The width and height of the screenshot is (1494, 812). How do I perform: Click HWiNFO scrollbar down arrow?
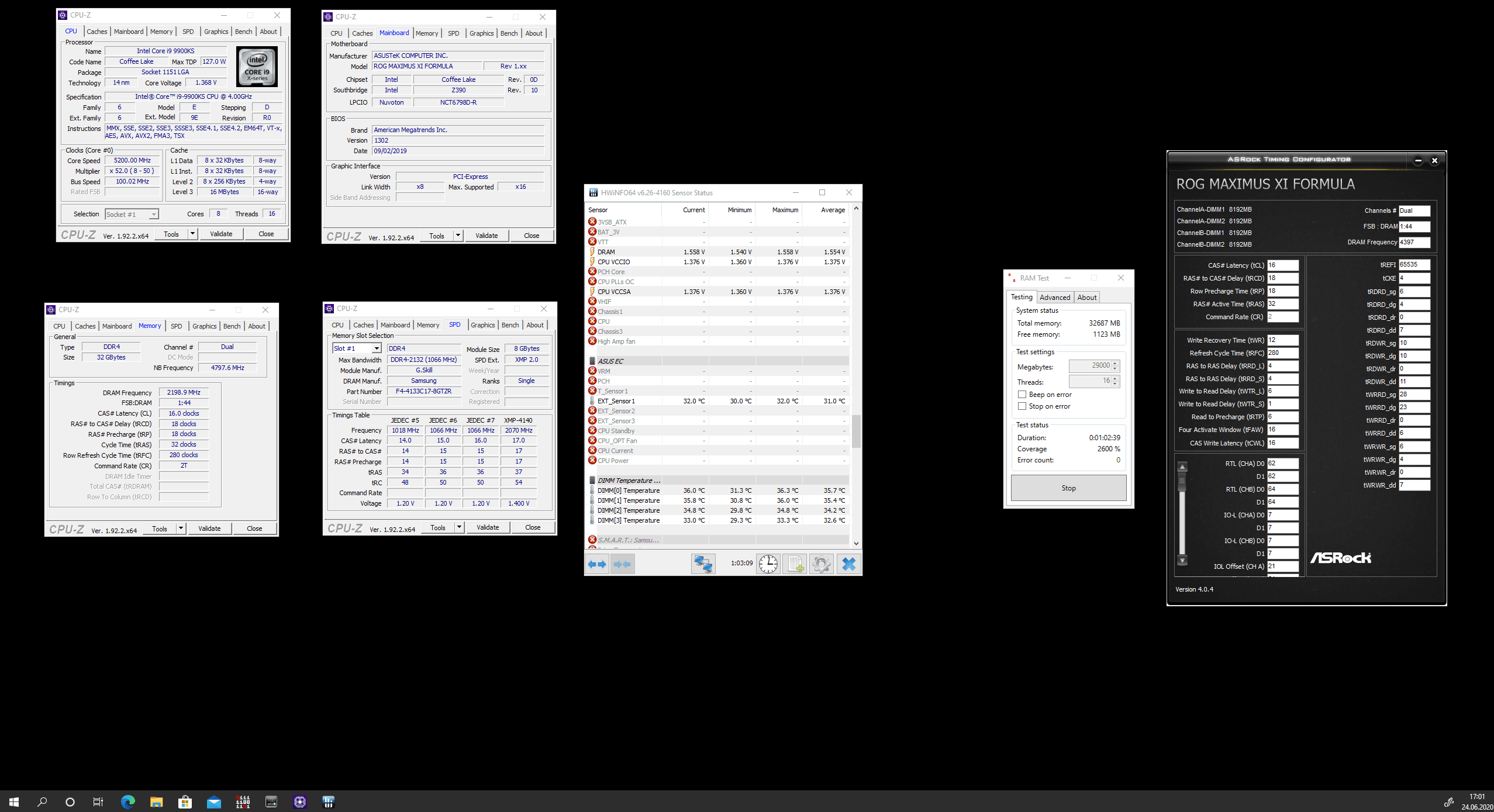click(856, 543)
